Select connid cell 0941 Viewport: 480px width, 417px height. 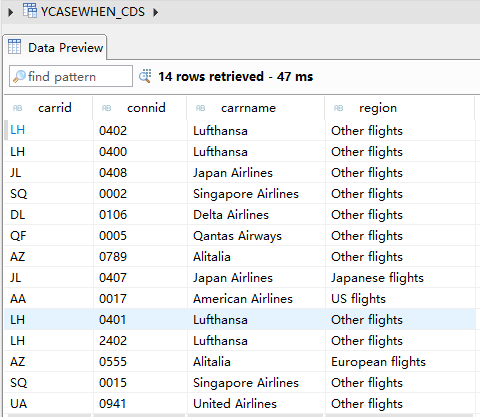[140, 404]
